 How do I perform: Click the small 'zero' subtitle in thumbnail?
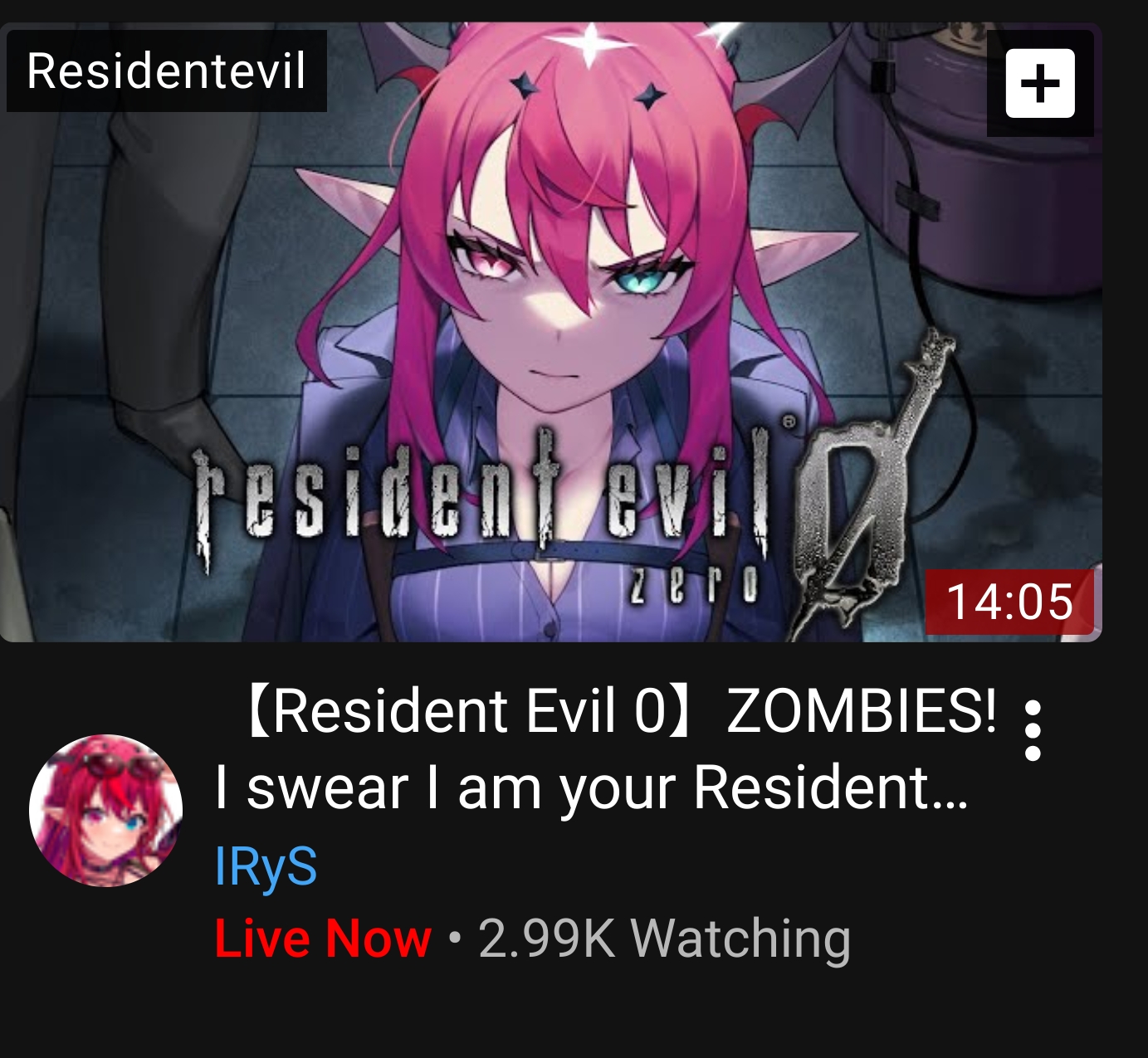tap(694, 587)
